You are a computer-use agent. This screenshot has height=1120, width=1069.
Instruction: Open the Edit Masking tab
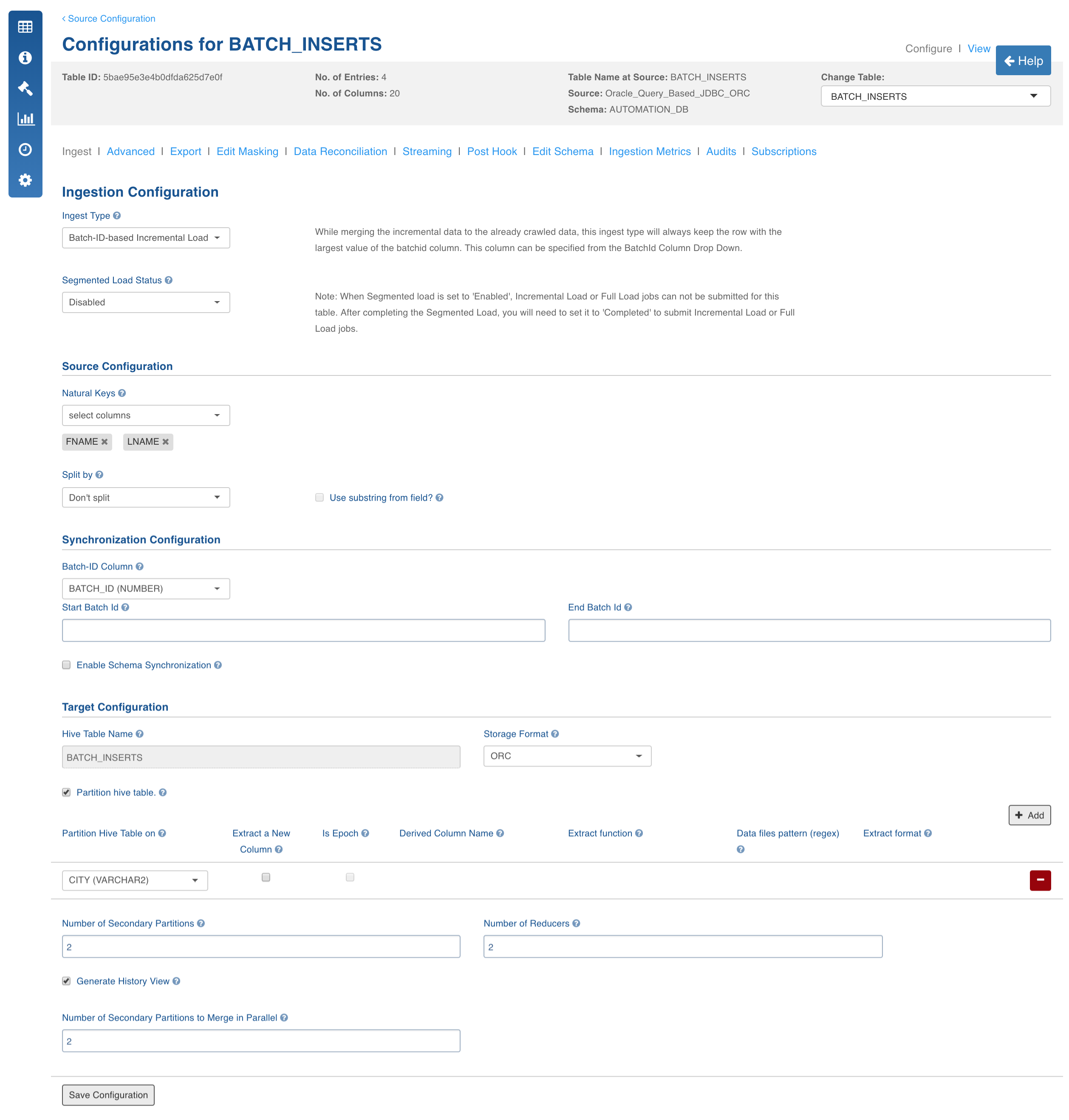[x=247, y=151]
